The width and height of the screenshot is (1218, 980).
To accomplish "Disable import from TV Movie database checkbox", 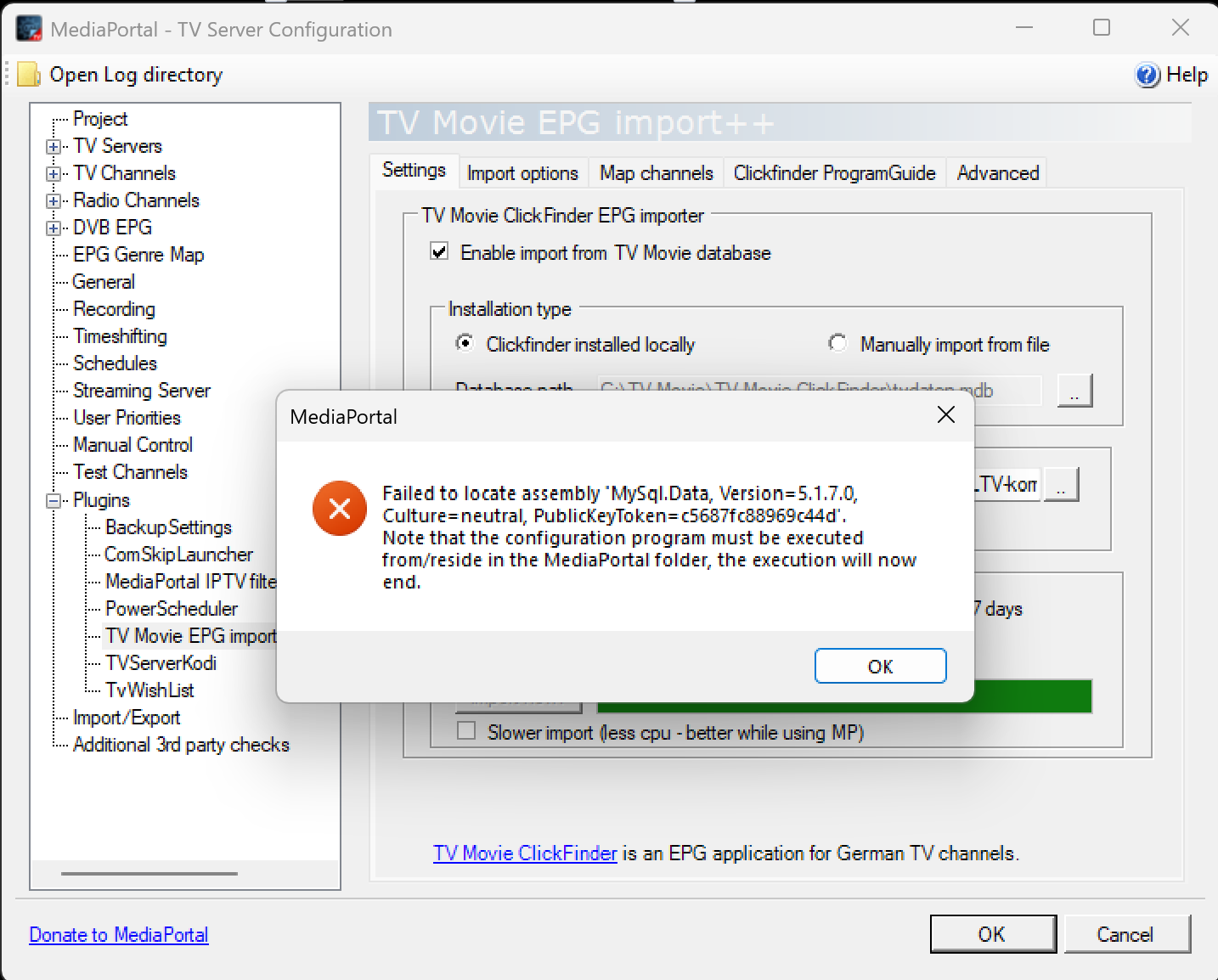I will (439, 251).
